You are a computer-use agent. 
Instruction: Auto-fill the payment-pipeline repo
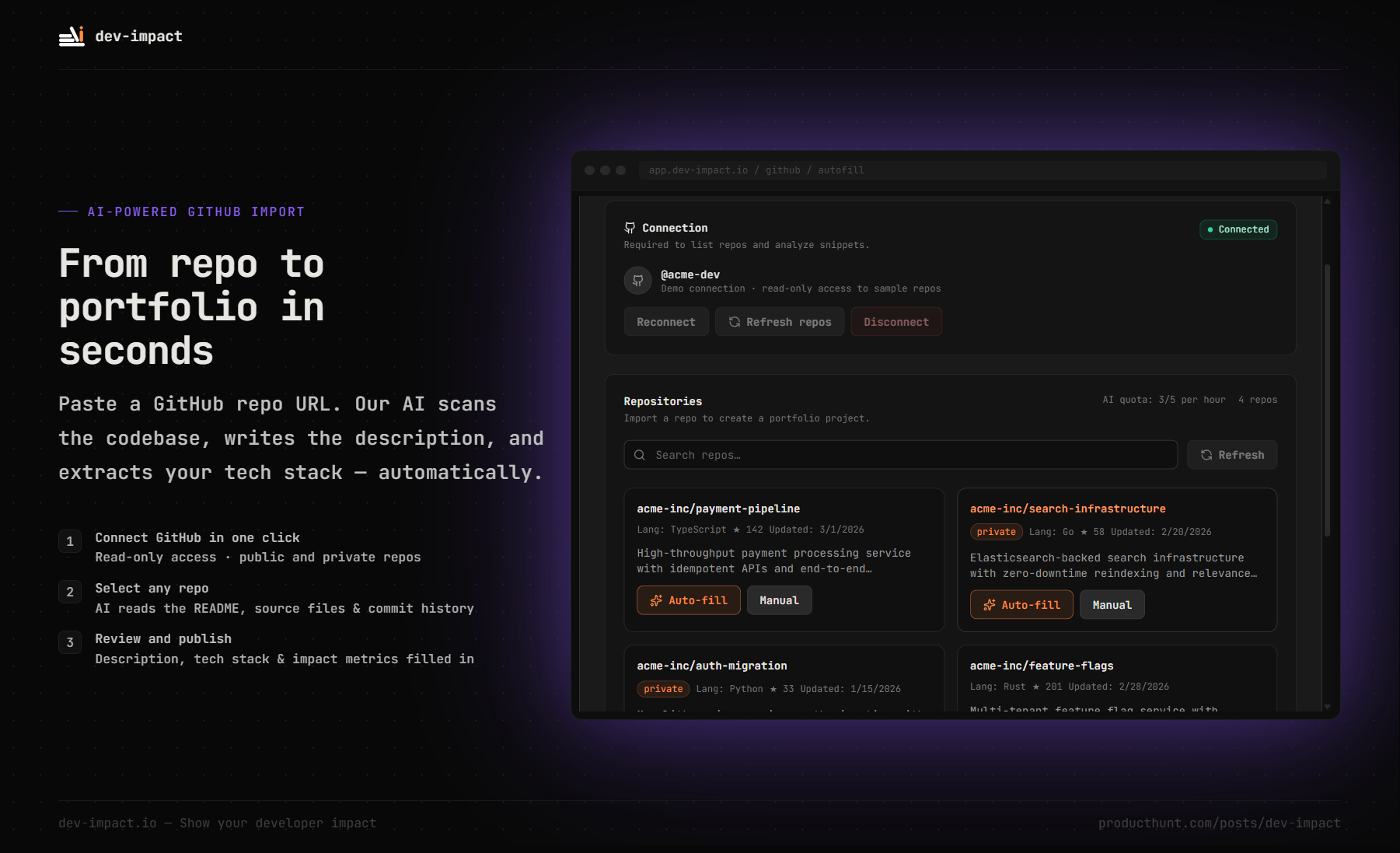689,600
